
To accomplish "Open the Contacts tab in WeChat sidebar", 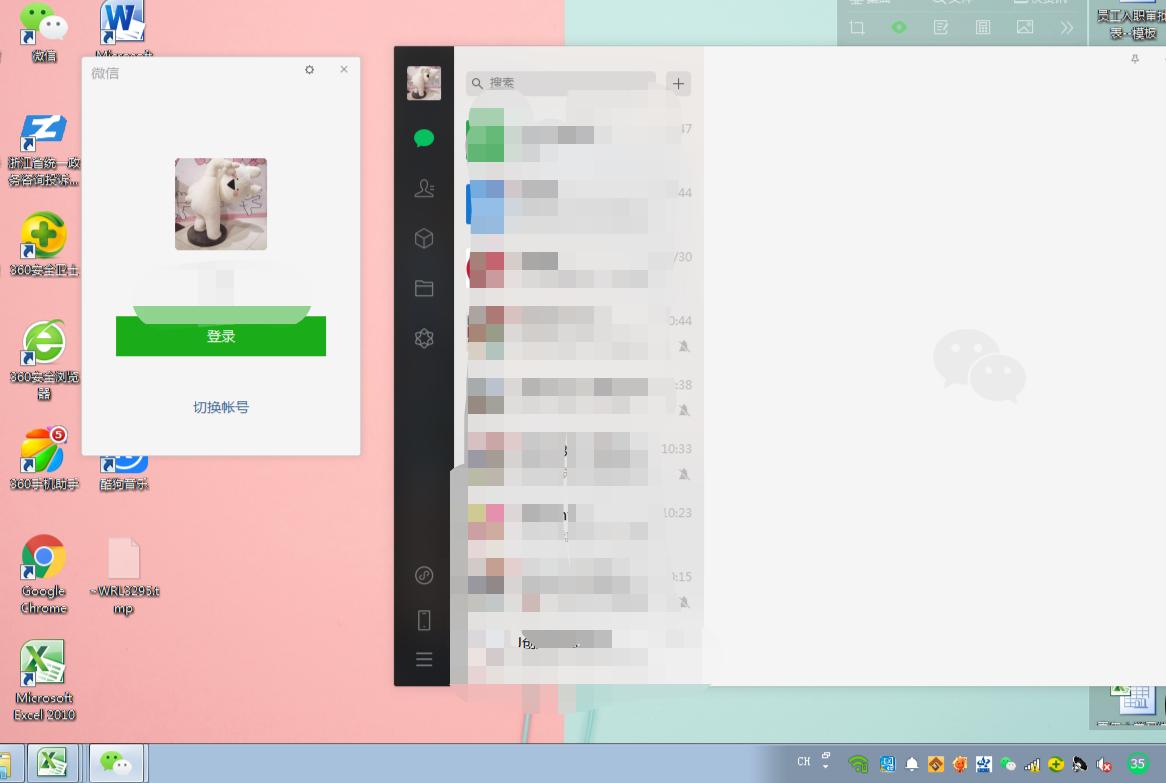I will pyautogui.click(x=424, y=188).
